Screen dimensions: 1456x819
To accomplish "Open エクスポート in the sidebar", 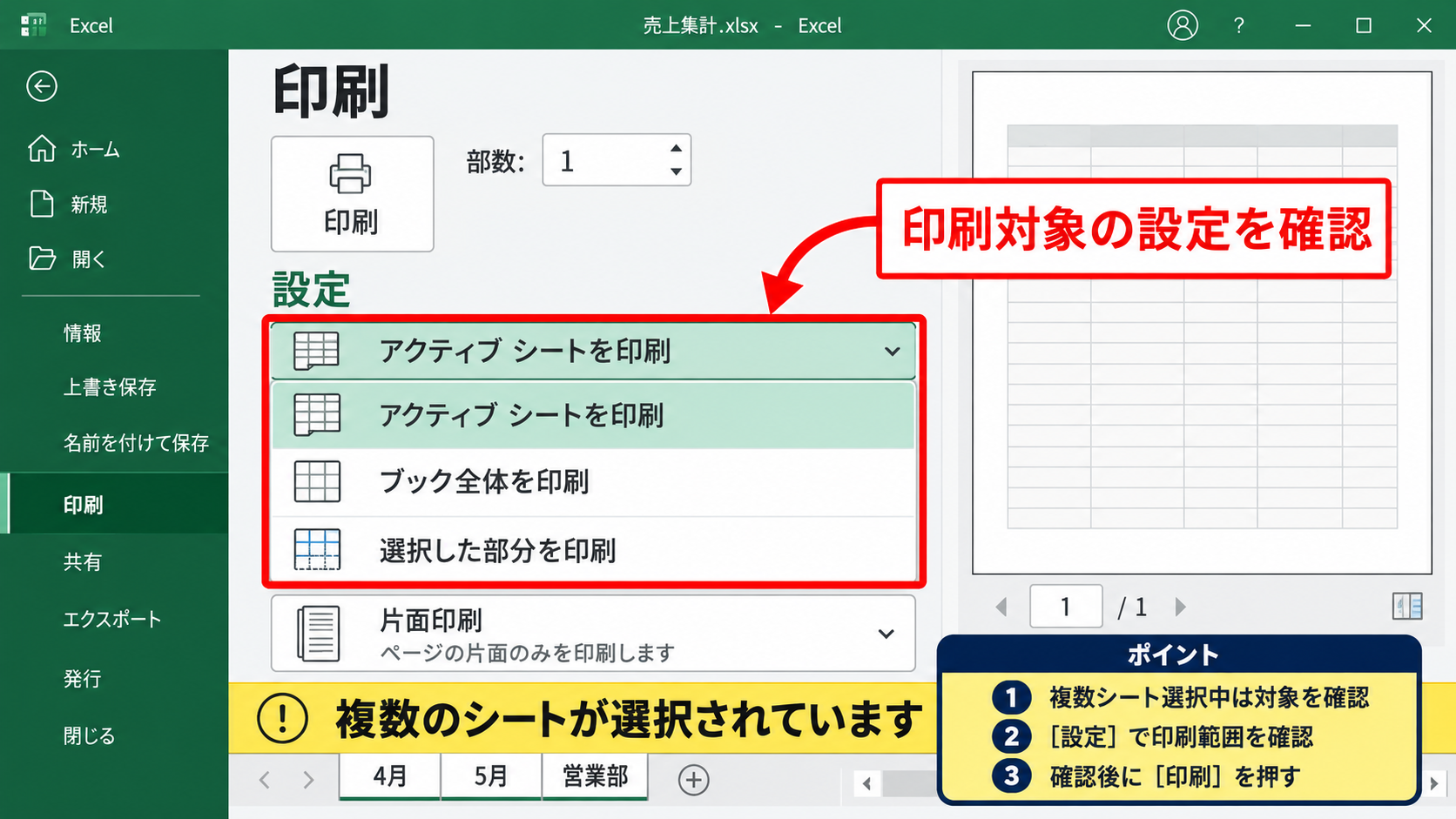I will pos(112,620).
